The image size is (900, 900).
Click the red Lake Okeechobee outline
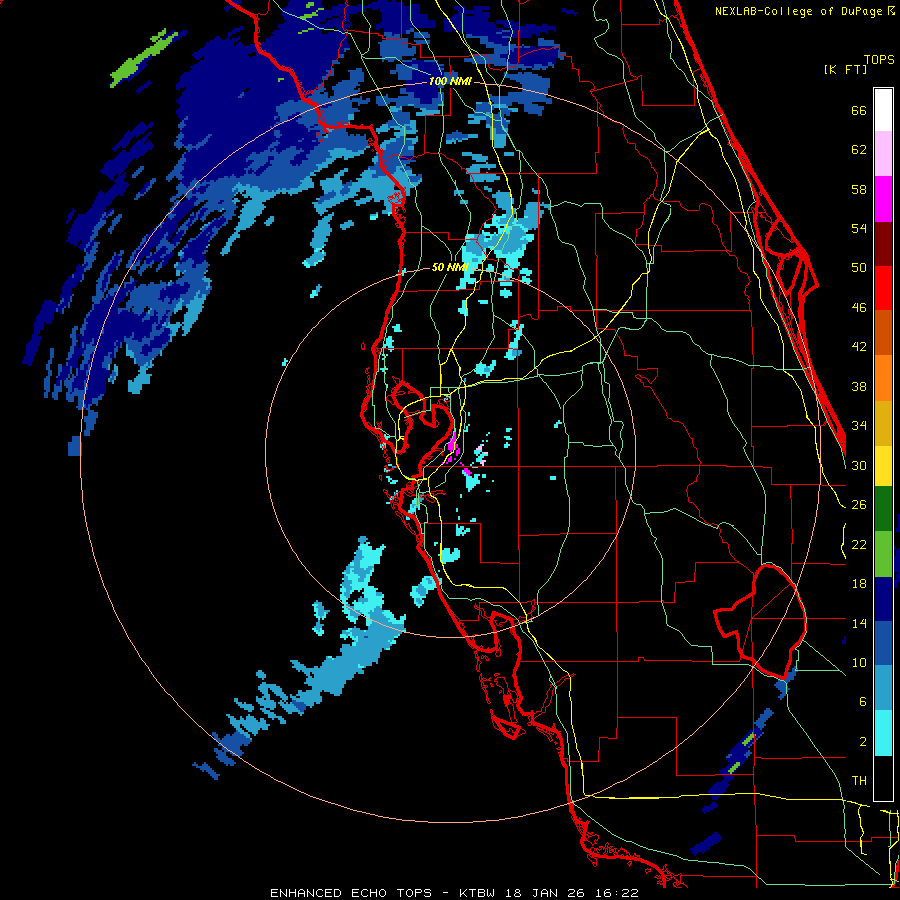761,621
